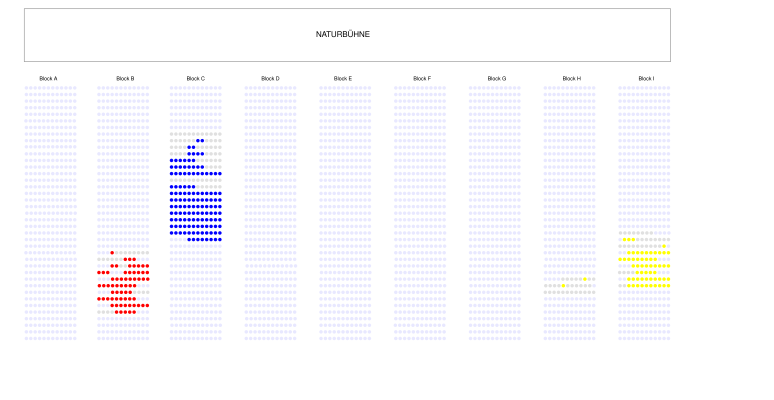
Task: Choose the Block D label
Action: coord(270,78)
